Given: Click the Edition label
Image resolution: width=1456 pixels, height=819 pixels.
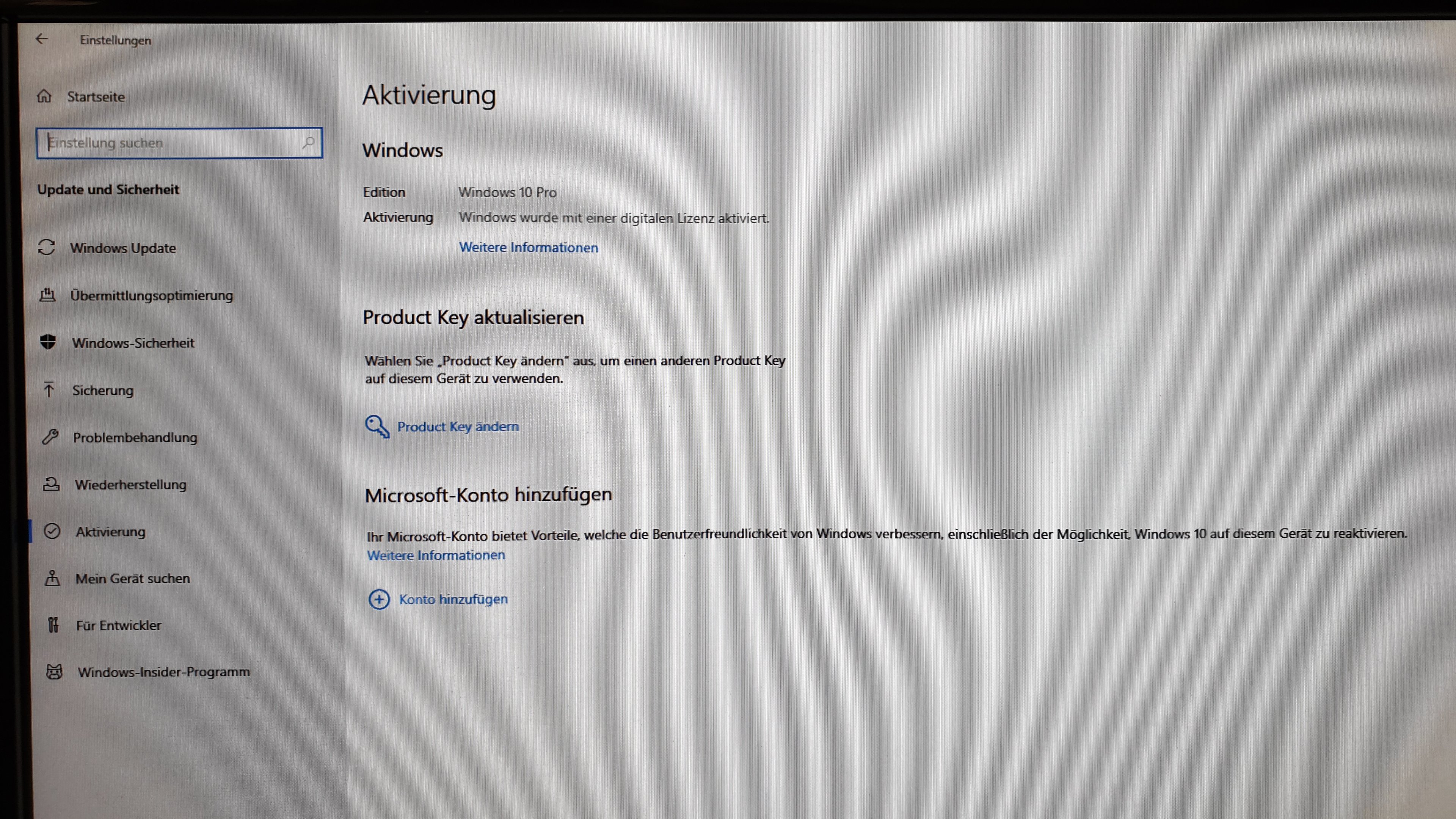Looking at the screenshot, I should 384,192.
